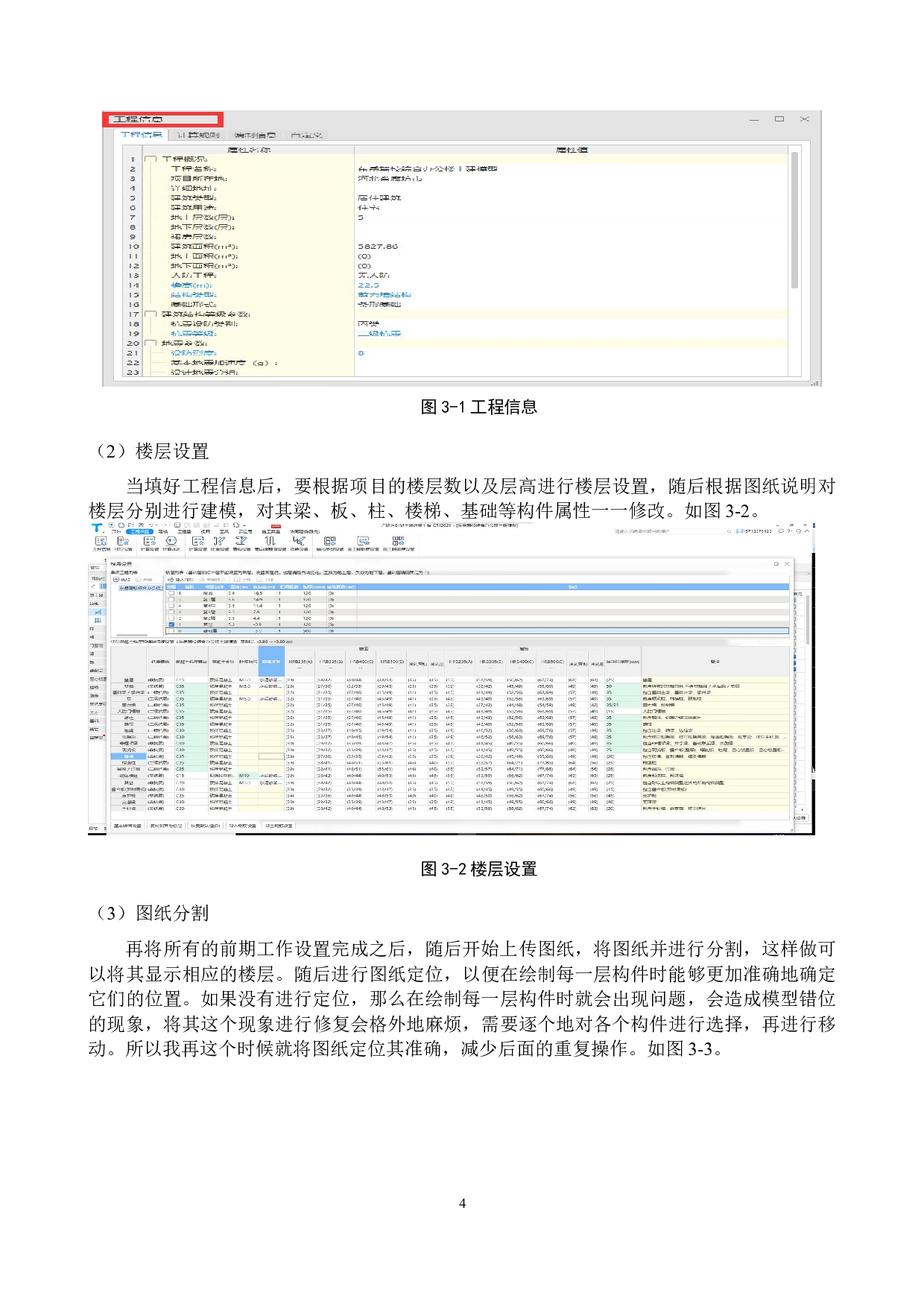This screenshot has width=924, height=1307.
Task: Uncheck the first-floor checkbox in row 1
Action: [x=171, y=624]
